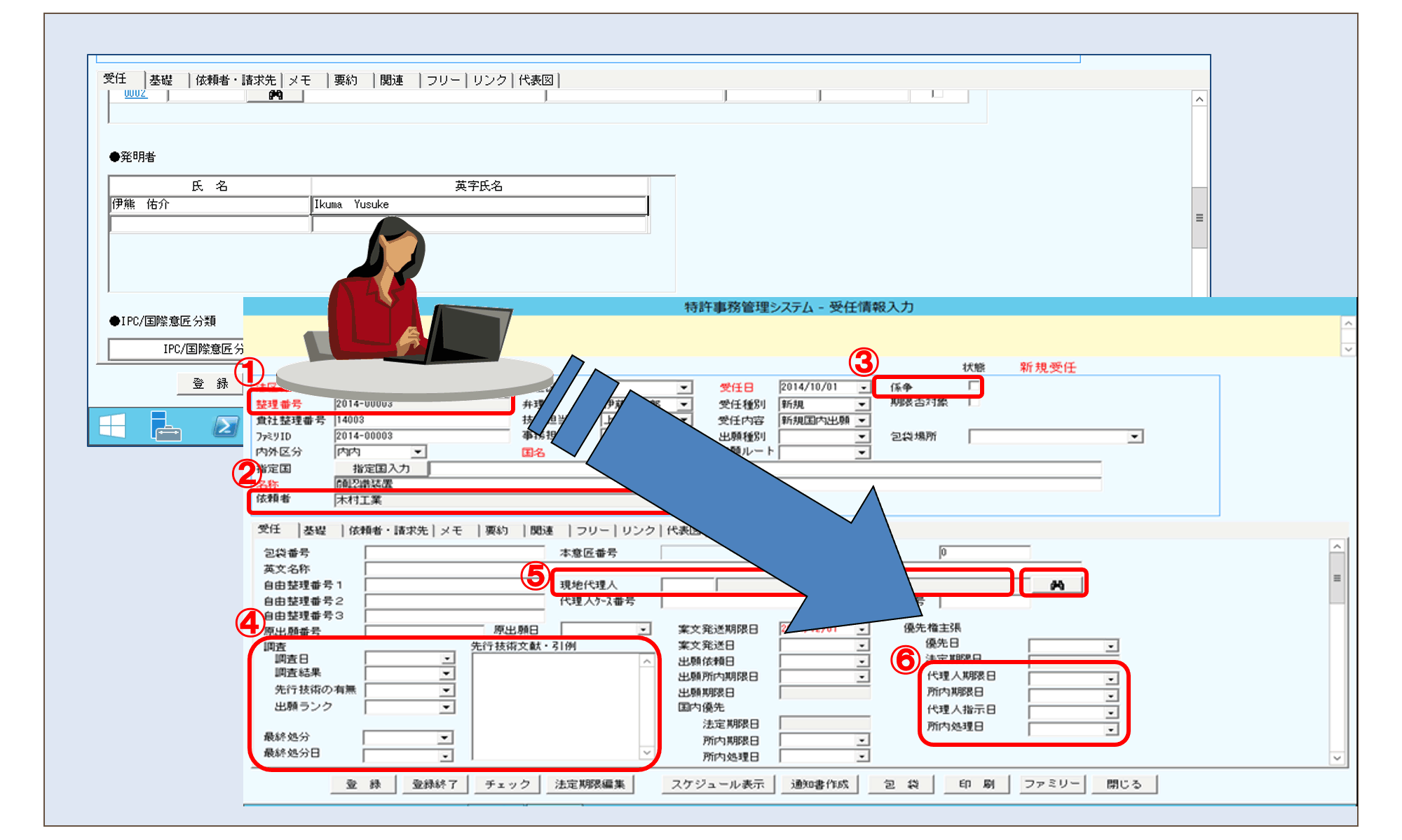Open 内外区分 dropdown showing 内内
Viewport: 1402px width, 840px height.
(418, 452)
